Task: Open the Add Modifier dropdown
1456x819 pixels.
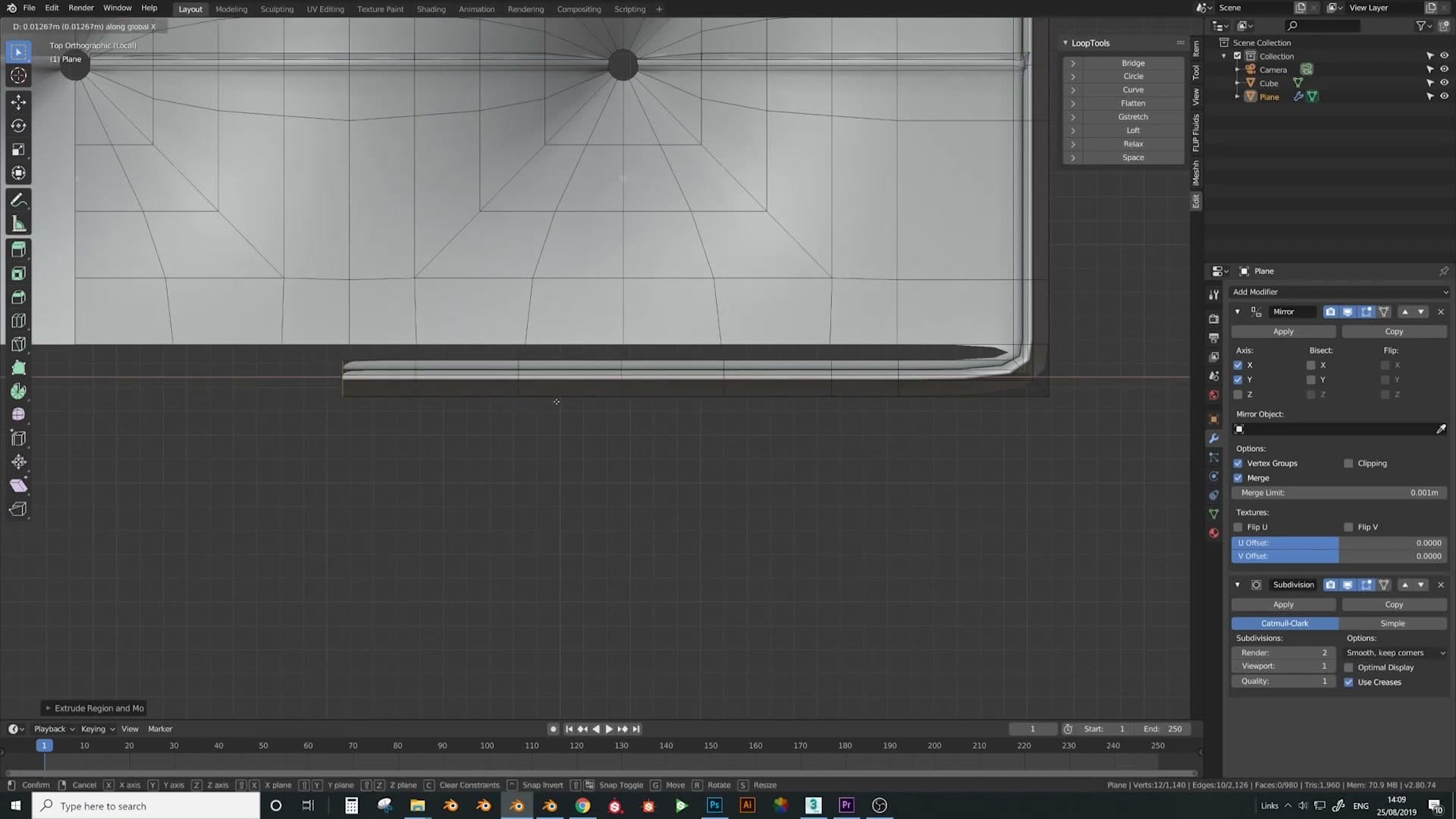Action: pos(1339,292)
